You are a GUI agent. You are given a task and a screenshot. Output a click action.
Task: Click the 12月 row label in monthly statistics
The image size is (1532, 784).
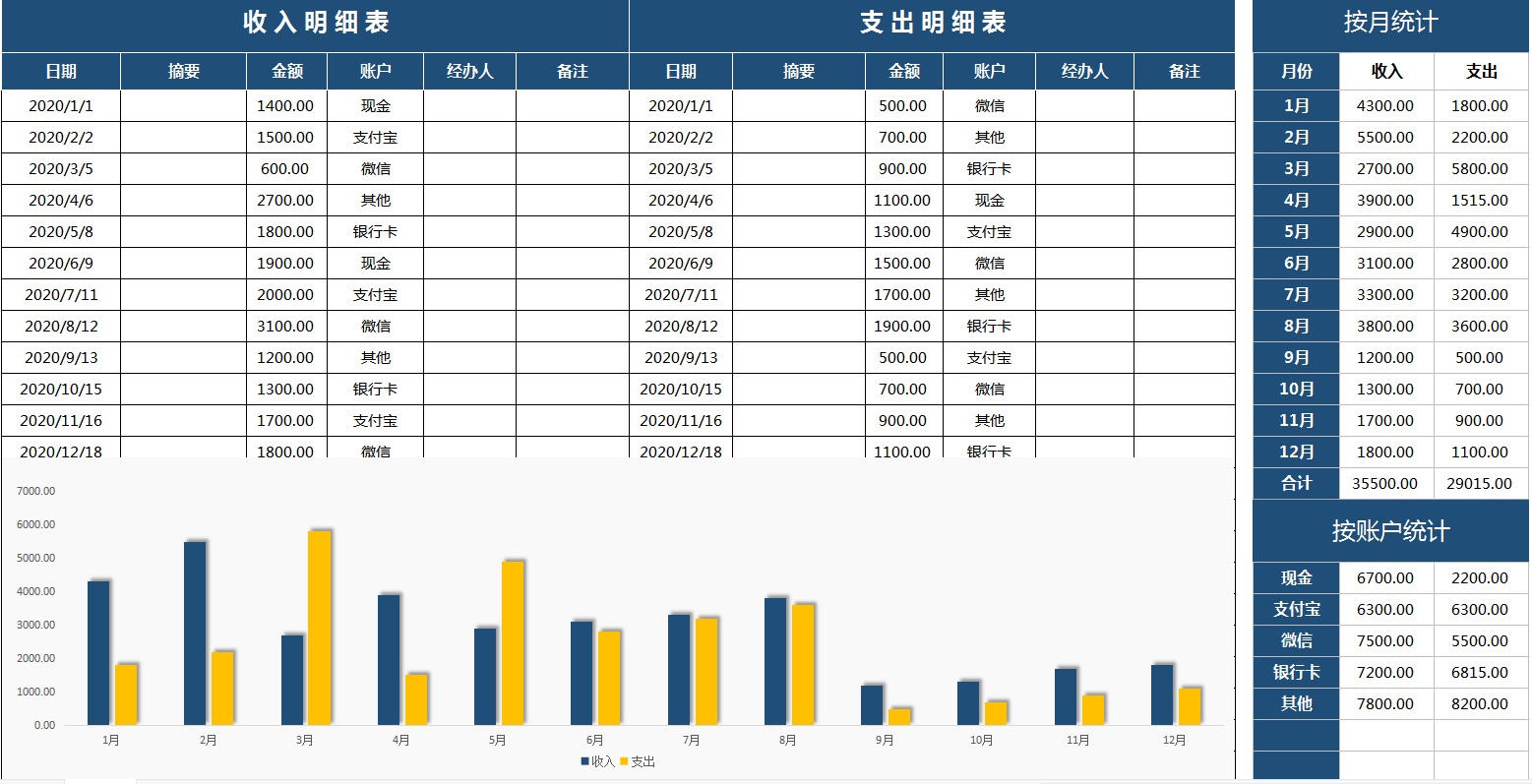(1296, 452)
